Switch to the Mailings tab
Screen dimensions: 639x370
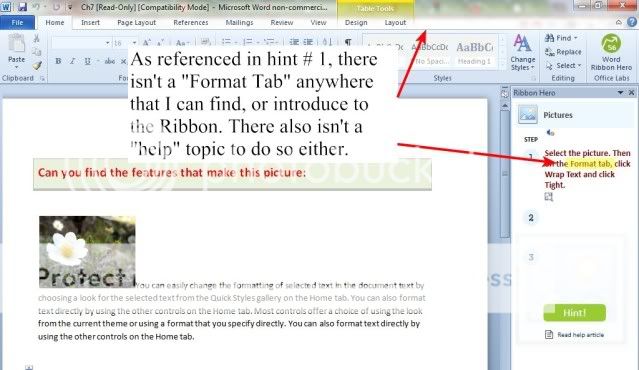[x=239, y=22]
